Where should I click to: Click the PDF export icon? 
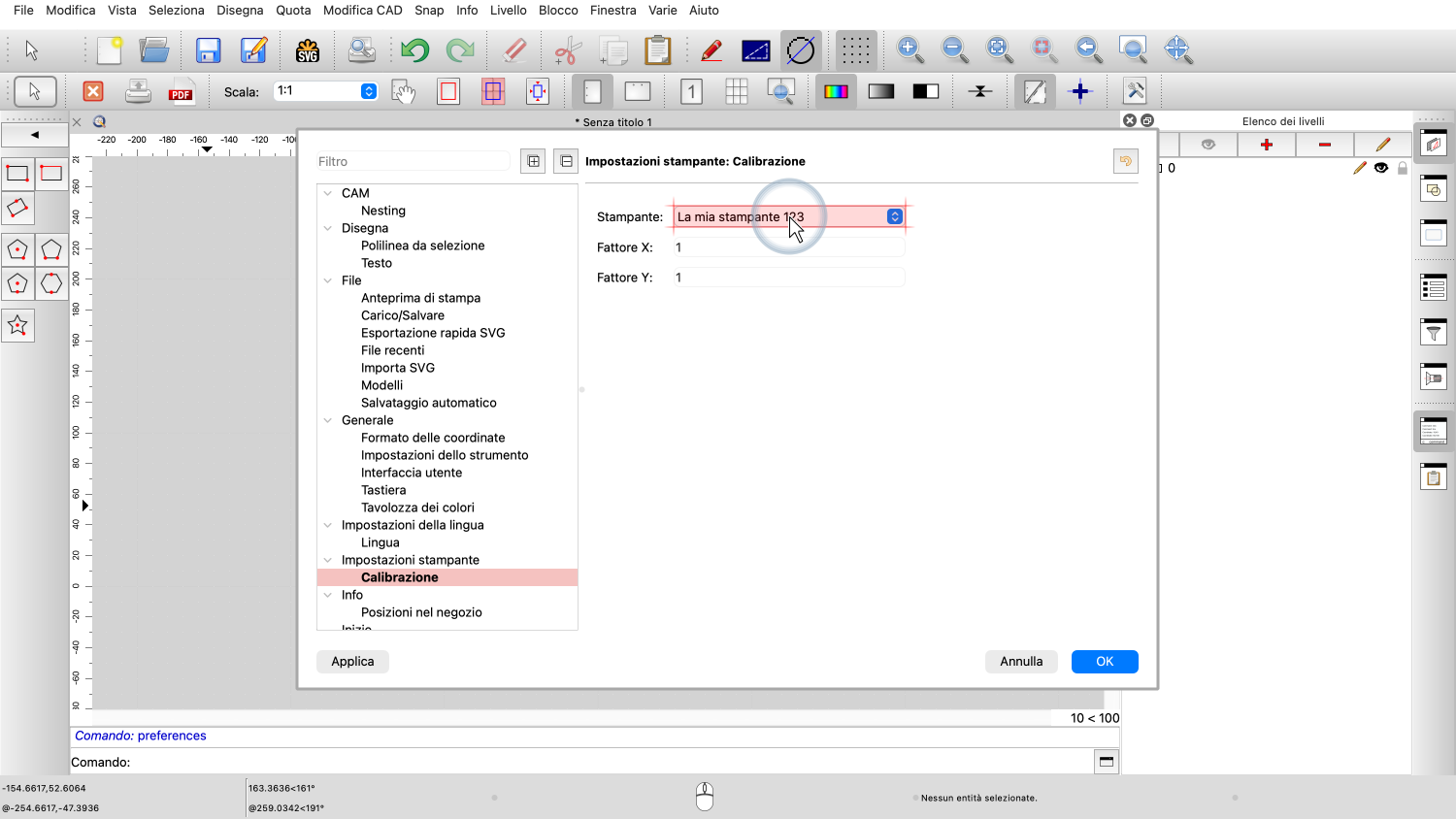click(181, 92)
